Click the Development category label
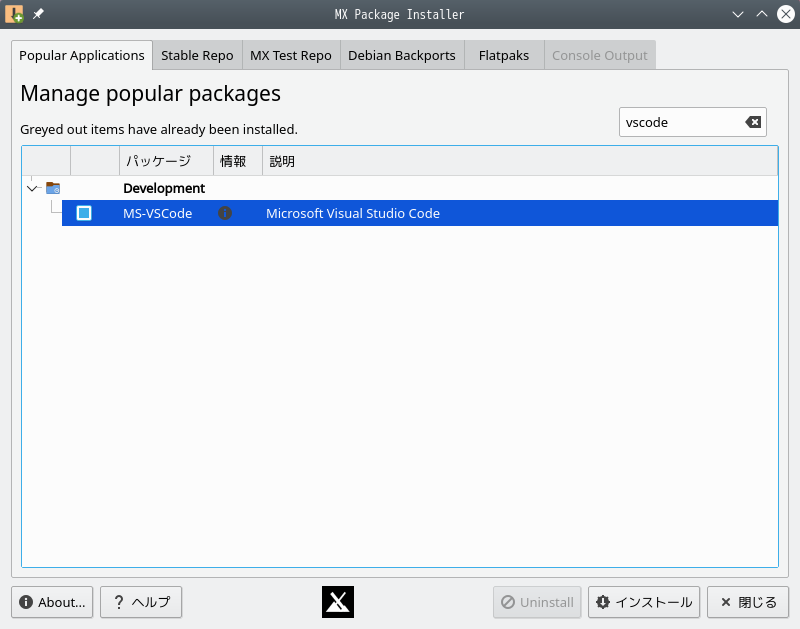800x629 pixels. [164, 188]
